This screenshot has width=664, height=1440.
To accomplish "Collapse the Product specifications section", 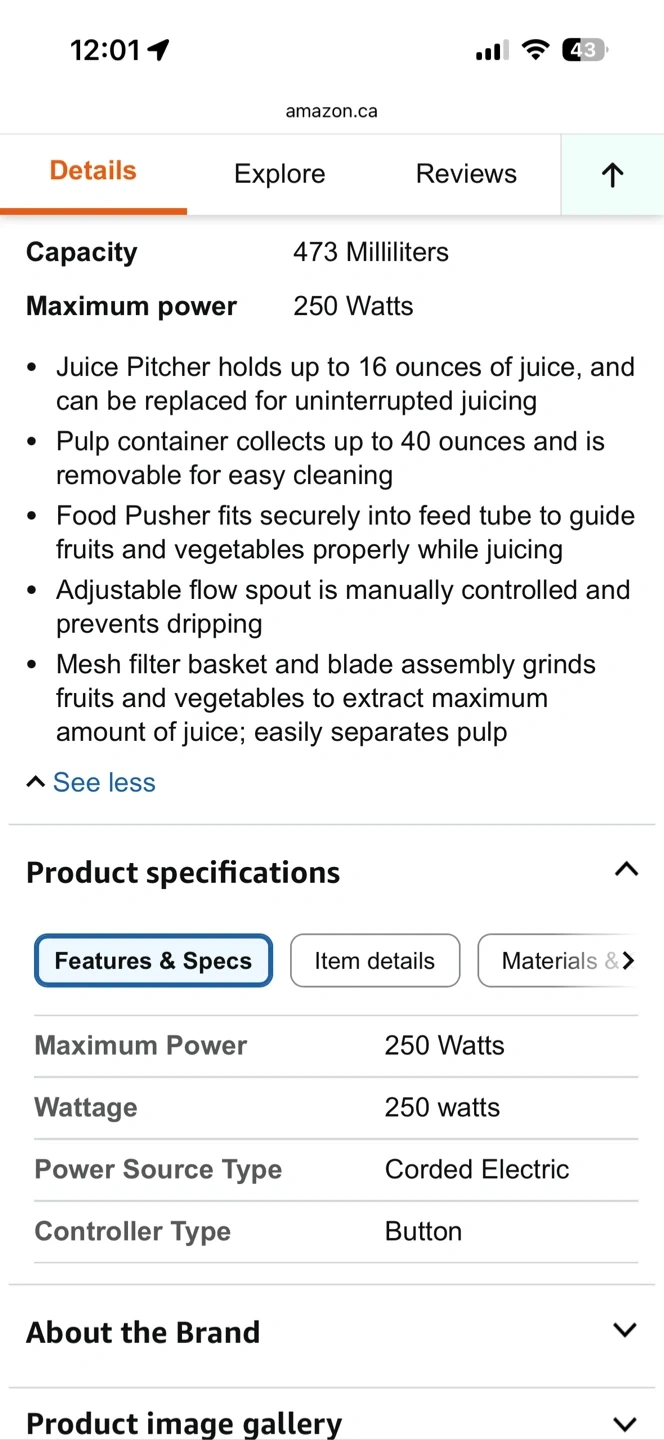I will point(625,870).
